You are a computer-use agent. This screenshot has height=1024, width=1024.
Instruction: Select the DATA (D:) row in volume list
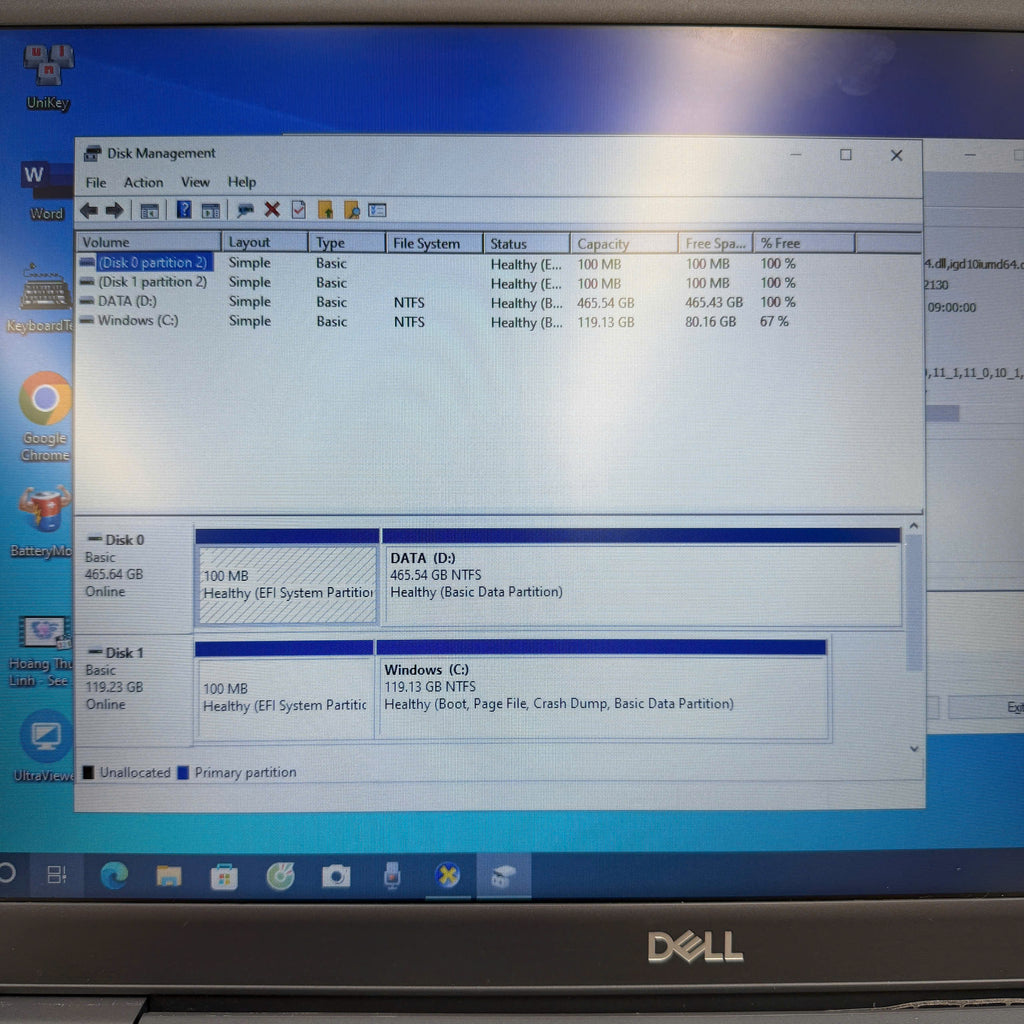[x=127, y=302]
